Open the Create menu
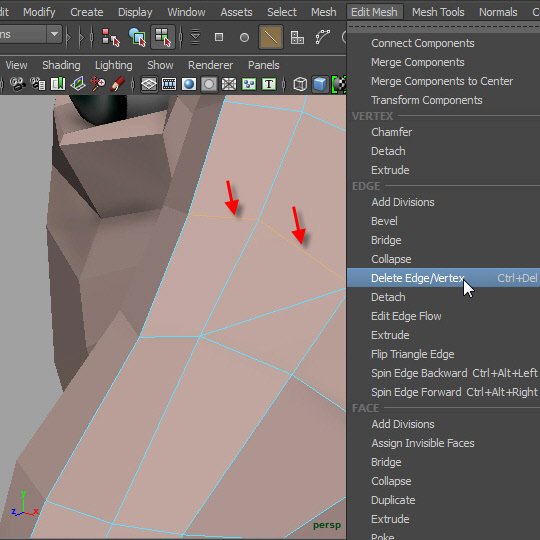540x540 pixels. tap(87, 12)
